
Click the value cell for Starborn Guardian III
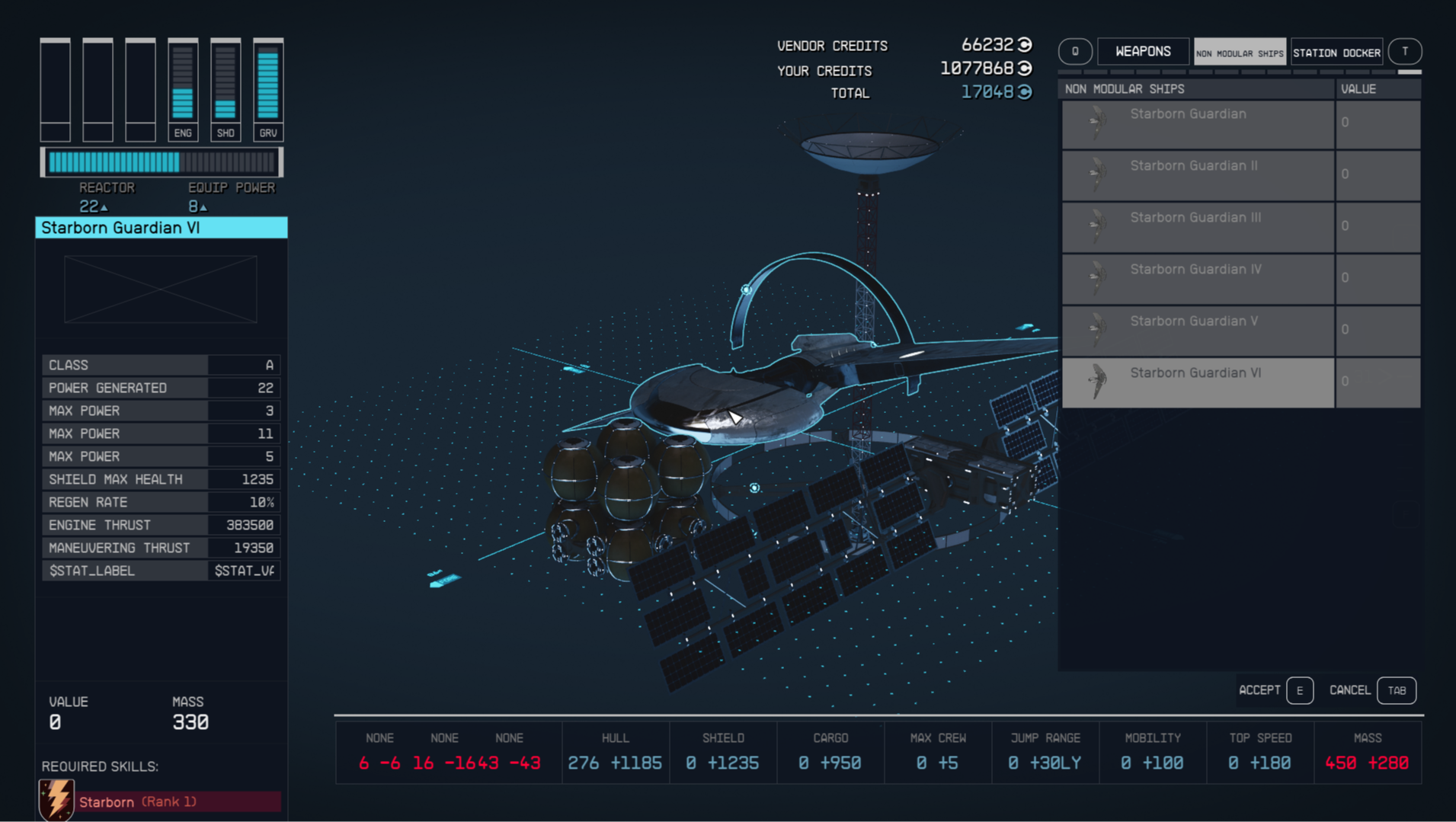(x=1378, y=226)
